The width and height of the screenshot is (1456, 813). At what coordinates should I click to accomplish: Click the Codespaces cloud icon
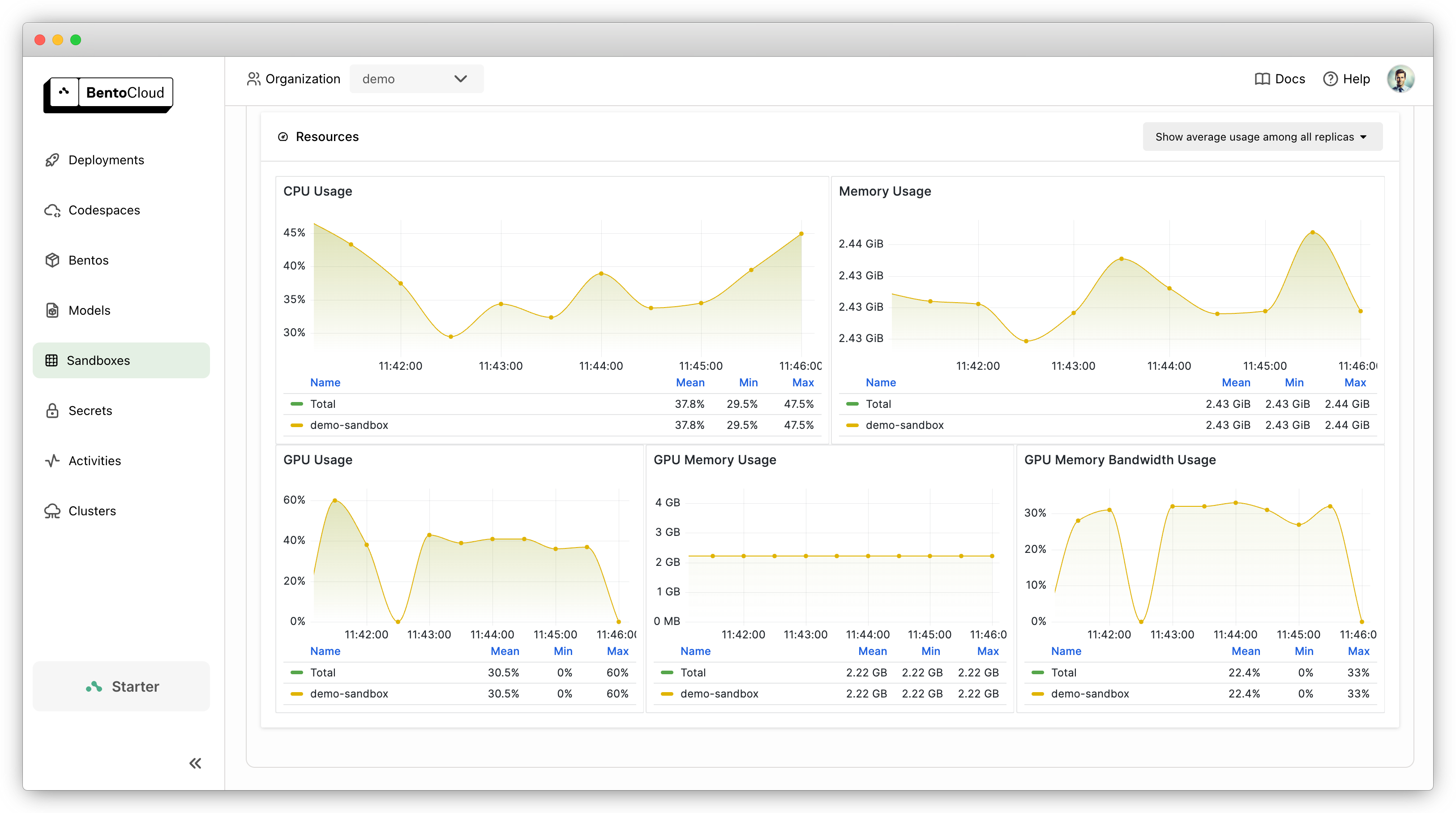(x=52, y=210)
